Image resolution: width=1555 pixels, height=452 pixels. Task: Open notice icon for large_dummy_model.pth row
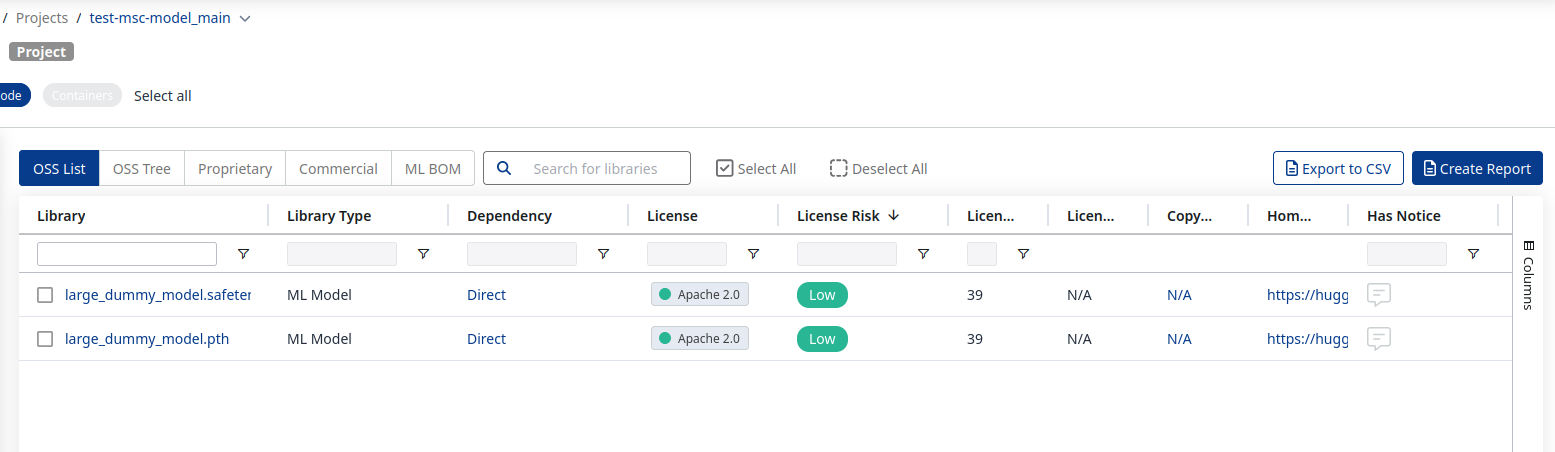[1379, 339]
